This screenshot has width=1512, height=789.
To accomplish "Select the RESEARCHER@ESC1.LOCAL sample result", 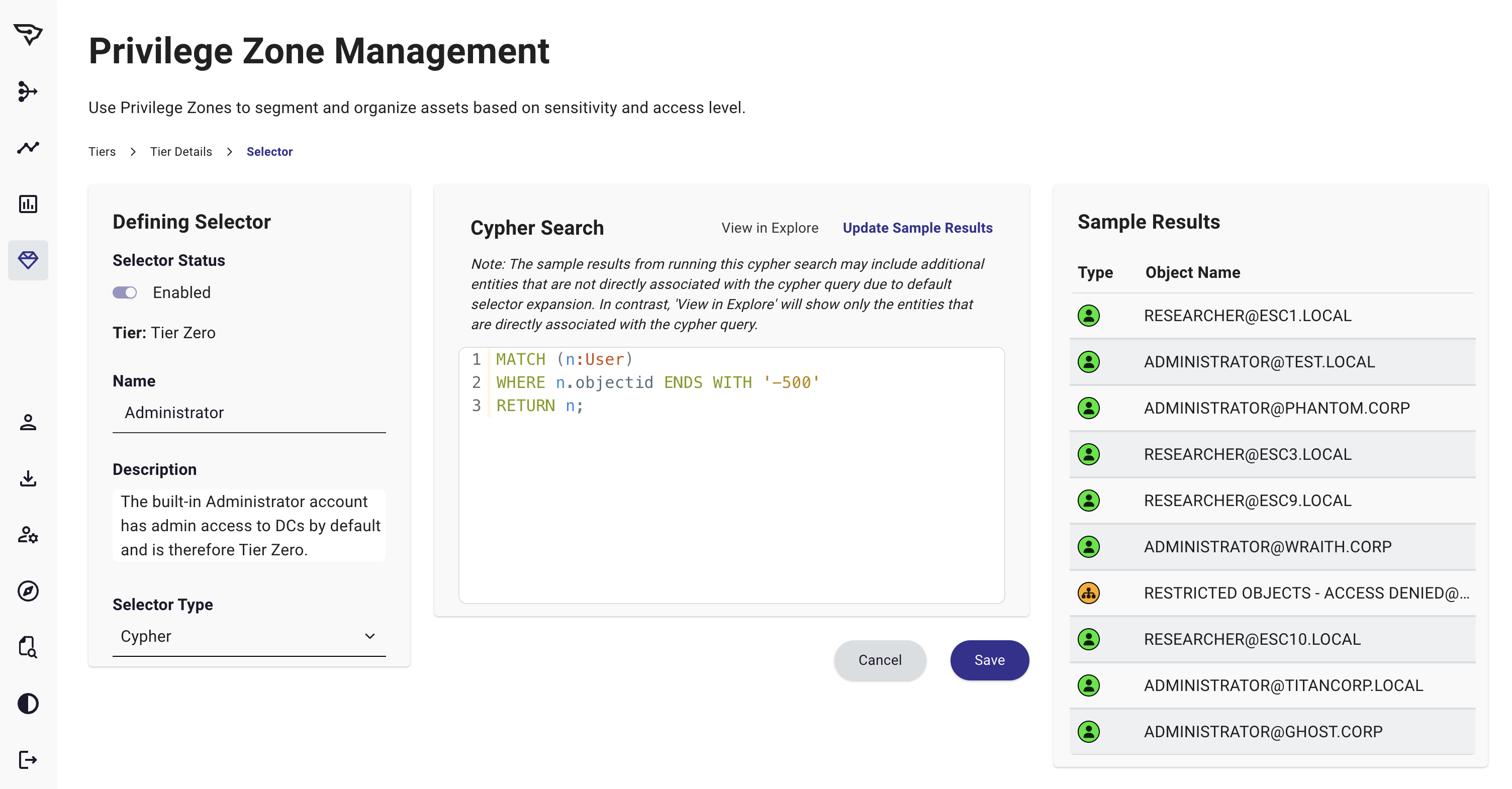I will point(1248,315).
